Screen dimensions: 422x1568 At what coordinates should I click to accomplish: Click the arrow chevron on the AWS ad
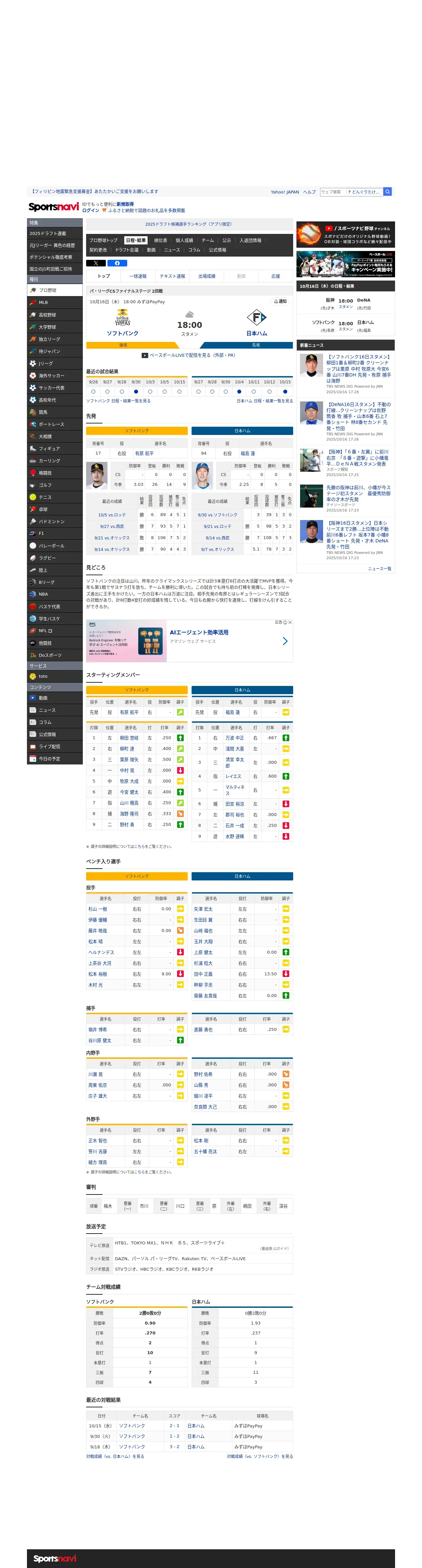tap(285, 641)
